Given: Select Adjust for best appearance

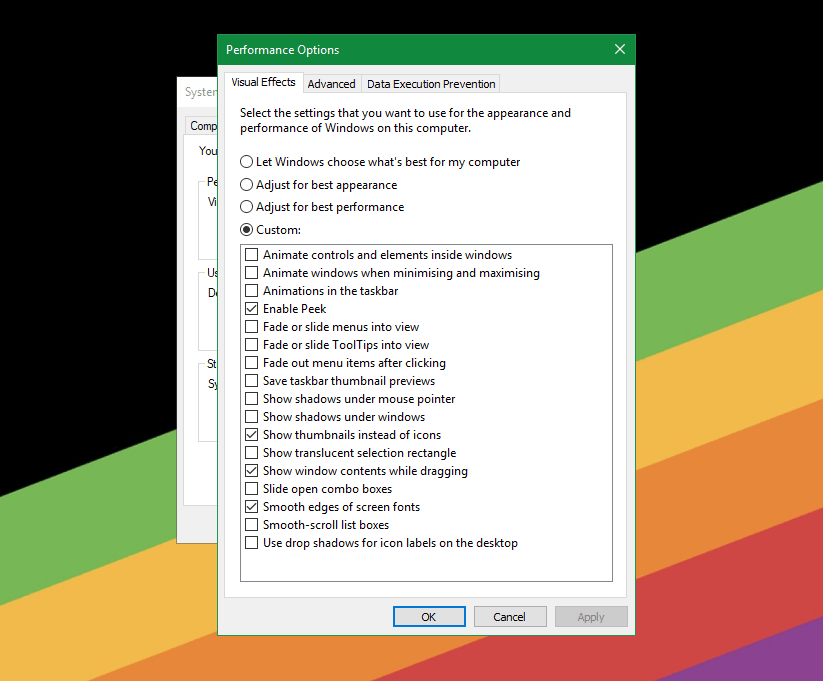Looking at the screenshot, I should pos(246,185).
